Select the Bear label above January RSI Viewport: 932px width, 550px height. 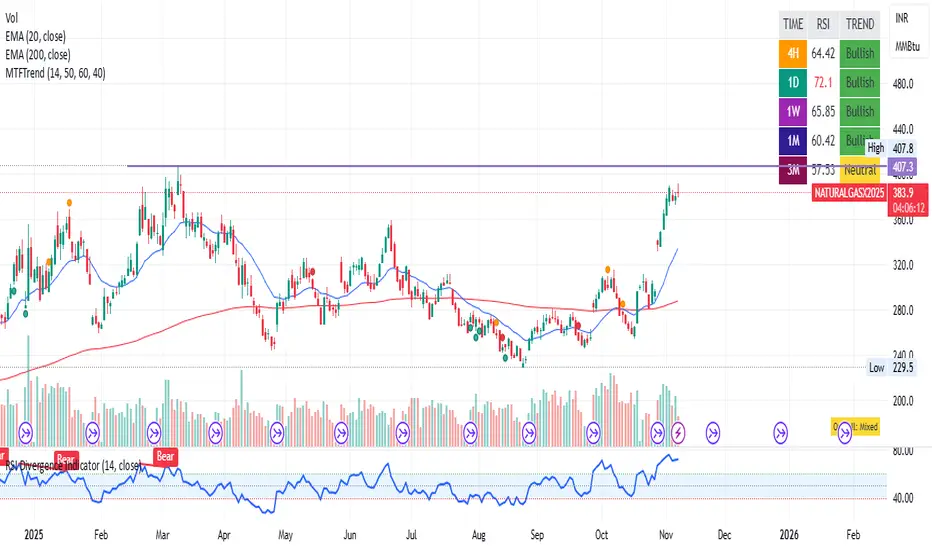65,459
